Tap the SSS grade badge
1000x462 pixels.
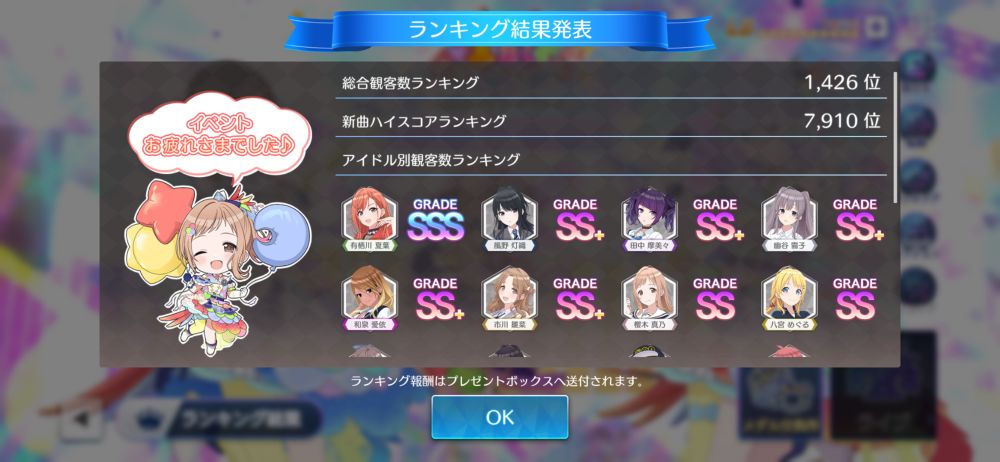coord(436,221)
